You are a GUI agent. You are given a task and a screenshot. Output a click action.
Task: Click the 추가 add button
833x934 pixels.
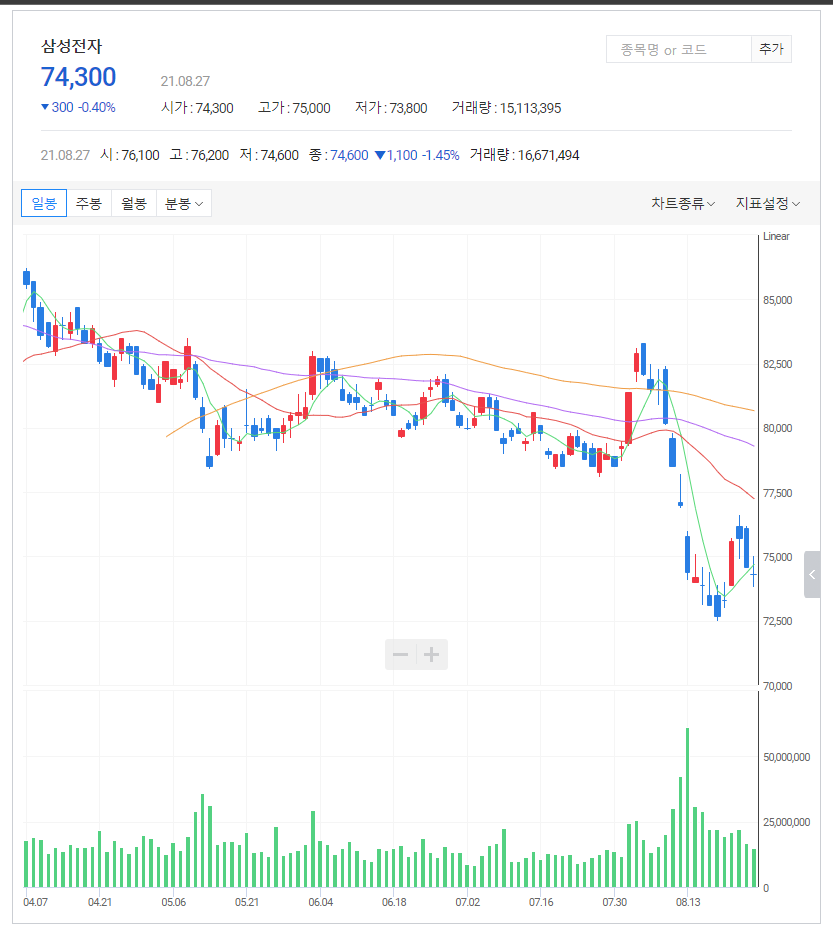(x=772, y=49)
